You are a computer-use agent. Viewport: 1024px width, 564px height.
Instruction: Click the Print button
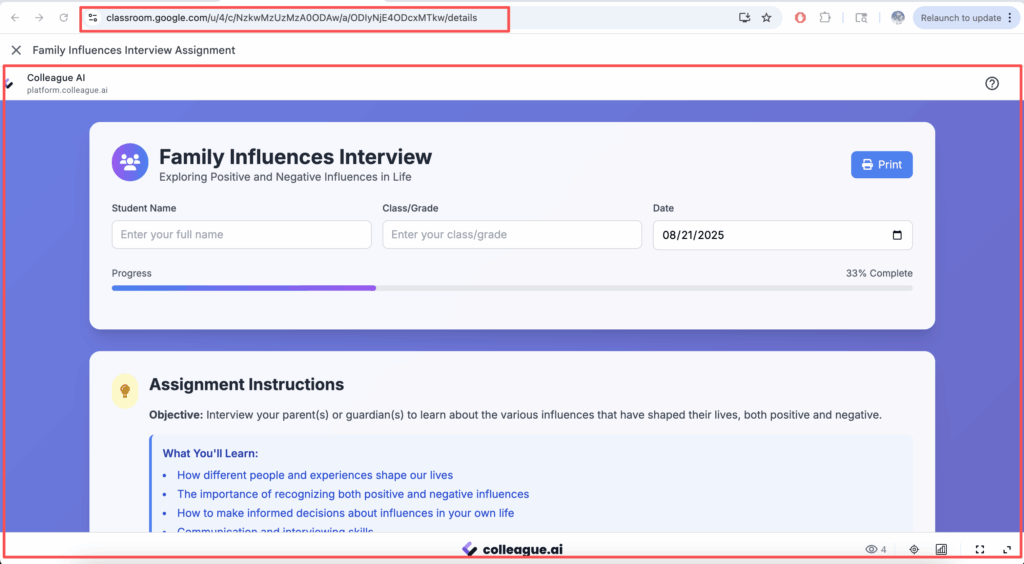click(881, 165)
